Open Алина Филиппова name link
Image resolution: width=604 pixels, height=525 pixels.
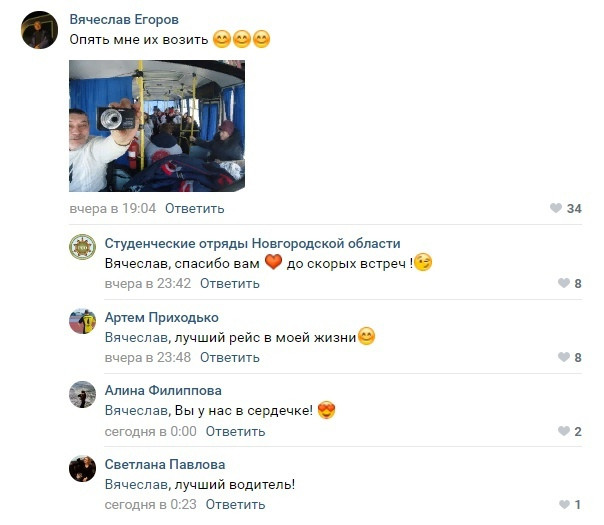163,391
